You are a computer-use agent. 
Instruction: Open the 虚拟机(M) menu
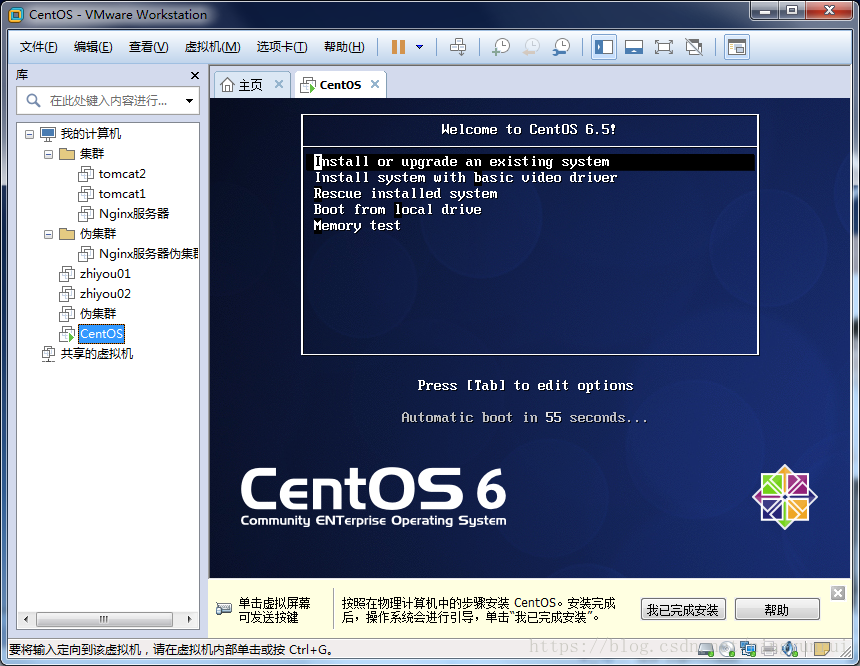point(212,47)
